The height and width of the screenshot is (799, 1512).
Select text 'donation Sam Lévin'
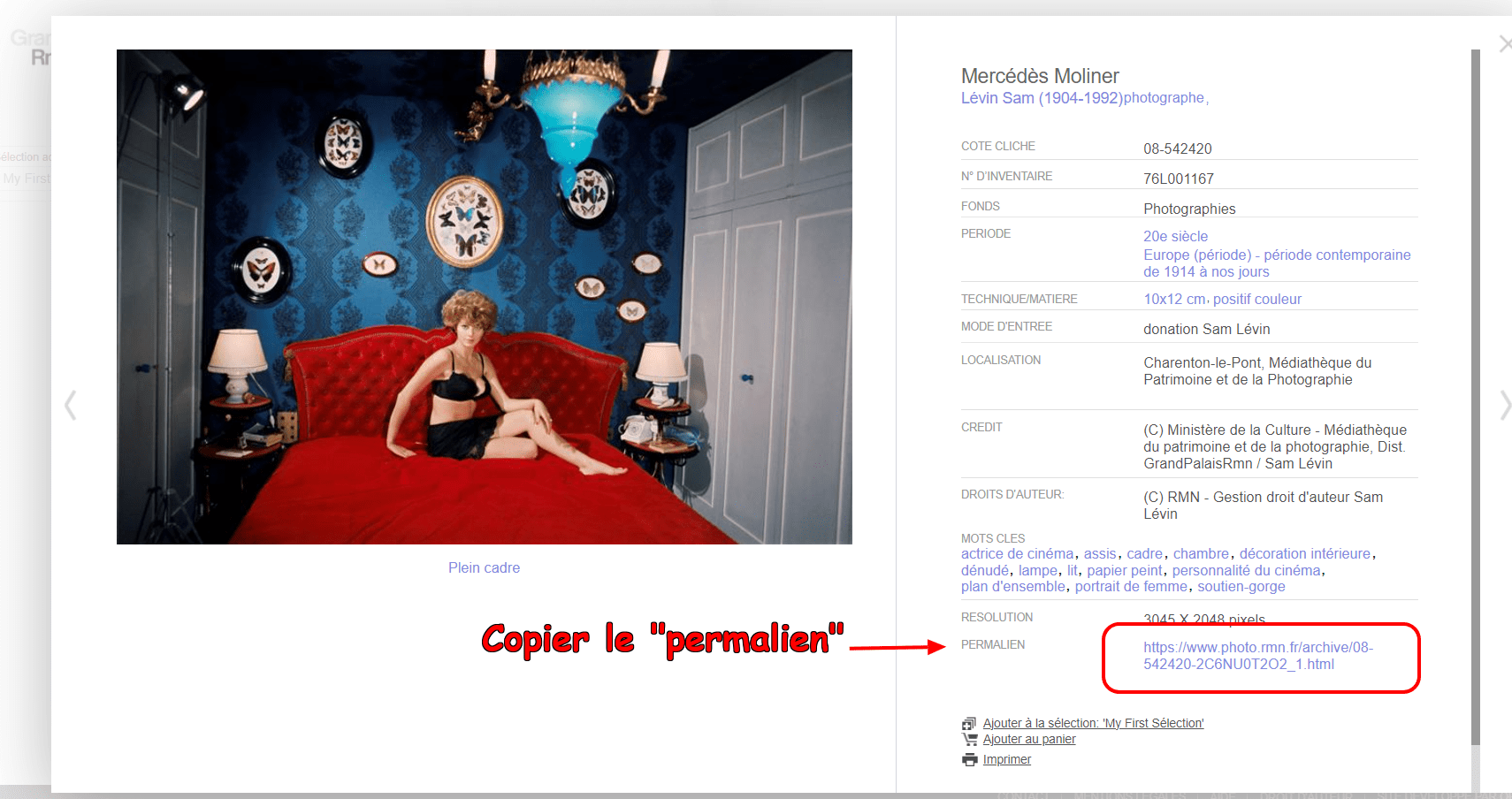(x=1207, y=330)
